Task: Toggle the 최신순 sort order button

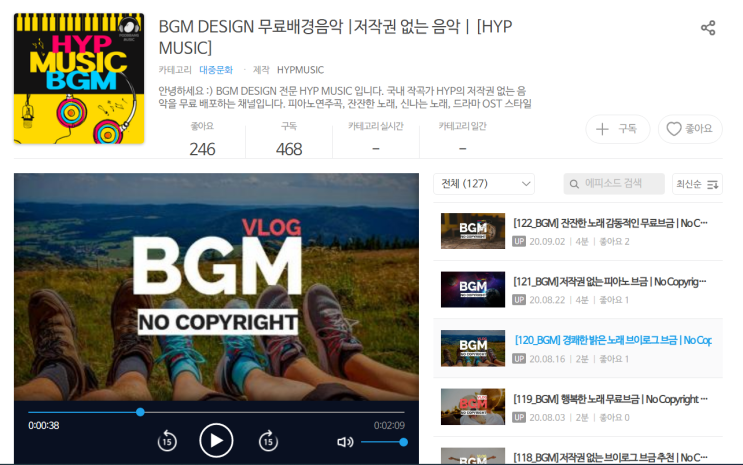Action: tap(697, 184)
